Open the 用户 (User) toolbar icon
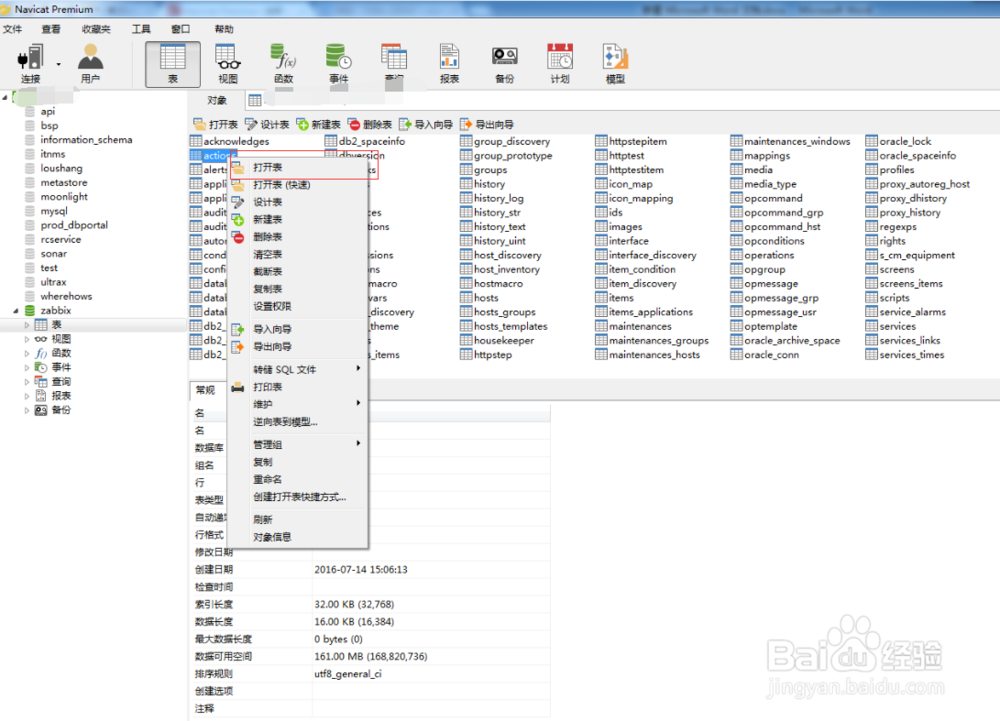This screenshot has height=721, width=1000. (91, 64)
